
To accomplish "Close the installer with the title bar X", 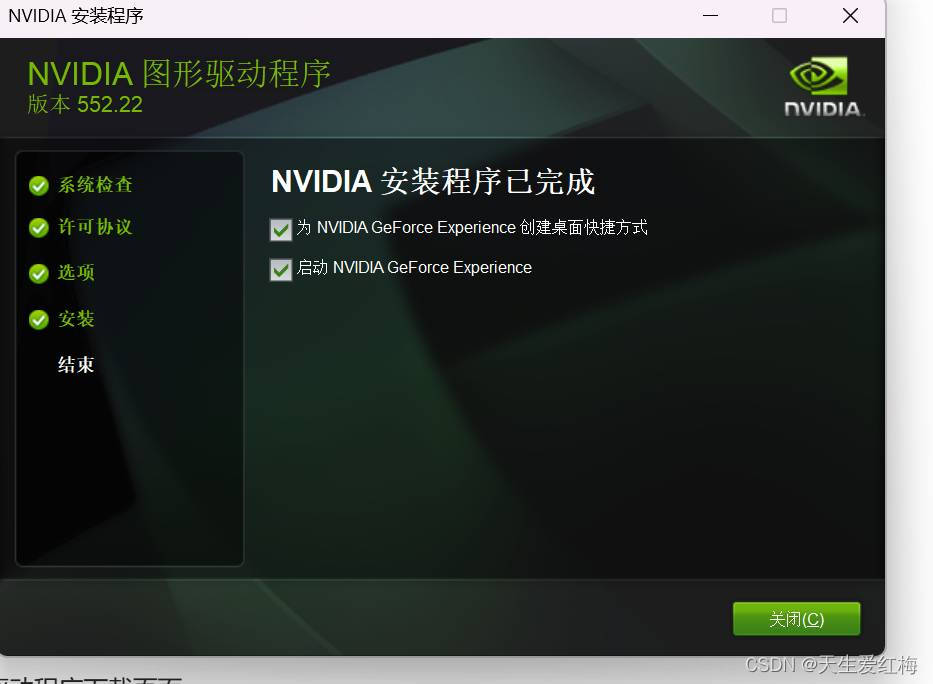I will click(850, 15).
